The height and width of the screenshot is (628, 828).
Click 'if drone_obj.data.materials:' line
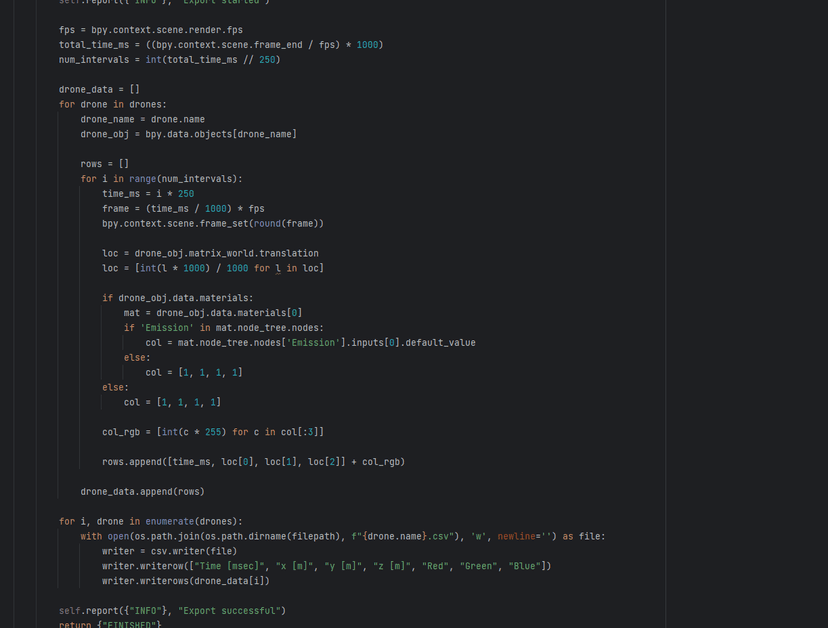point(177,298)
